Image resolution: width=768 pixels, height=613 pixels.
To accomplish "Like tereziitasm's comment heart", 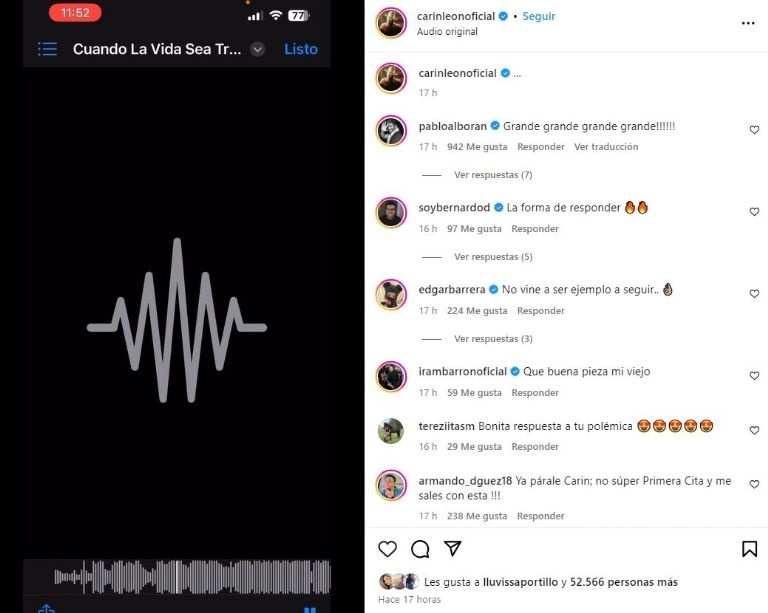I will pos(754,430).
